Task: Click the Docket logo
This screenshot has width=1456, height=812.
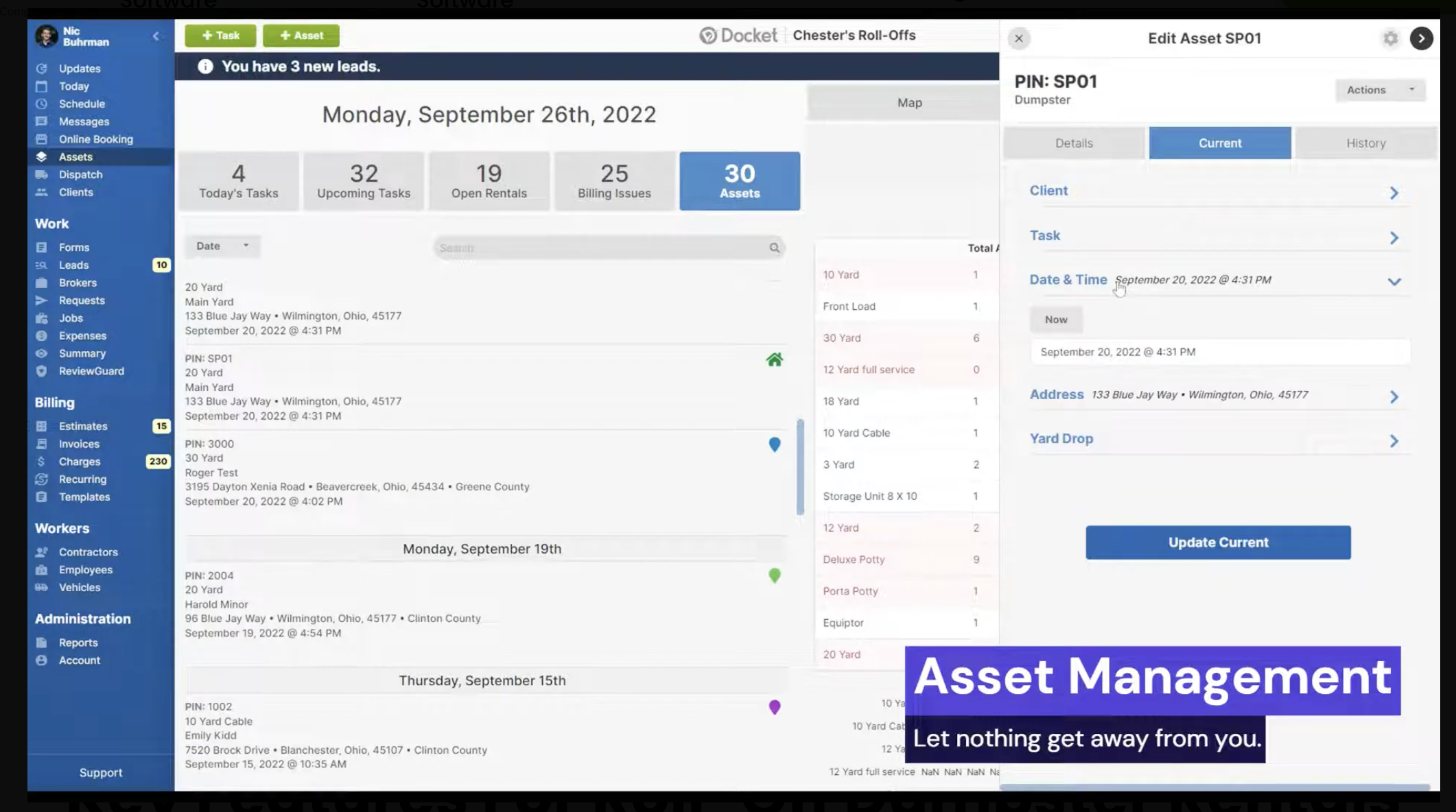Action: (739, 35)
